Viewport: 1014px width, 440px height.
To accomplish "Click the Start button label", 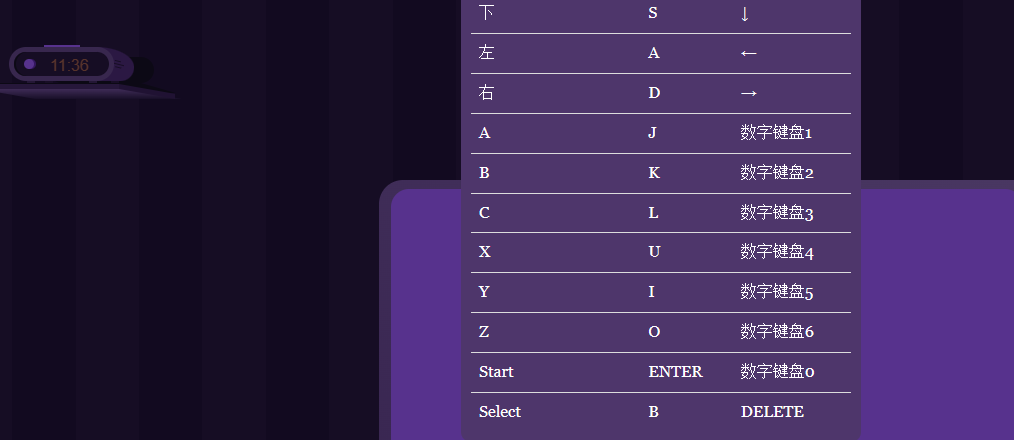I will point(496,372).
